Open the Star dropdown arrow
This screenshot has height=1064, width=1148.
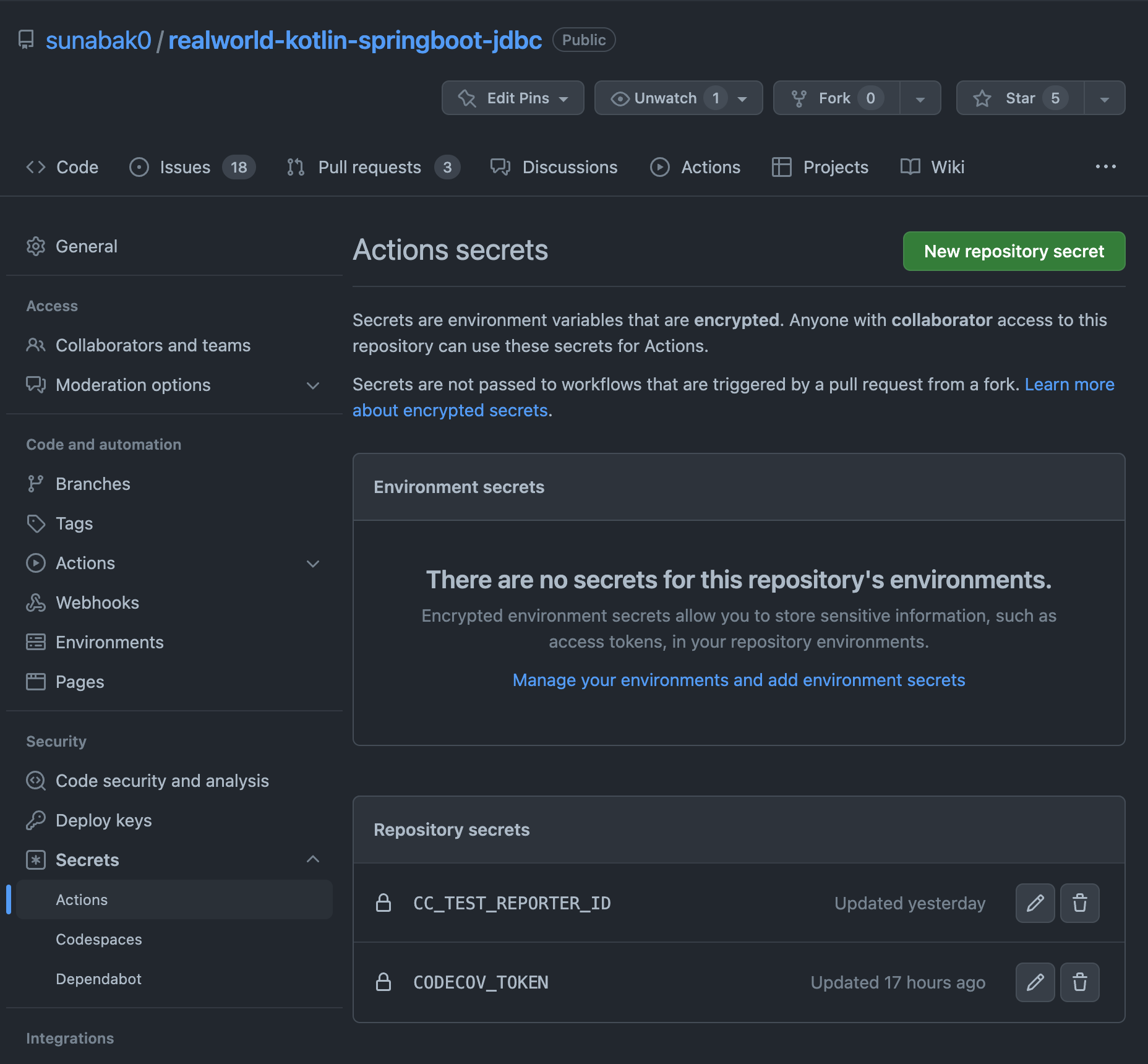coord(1105,98)
